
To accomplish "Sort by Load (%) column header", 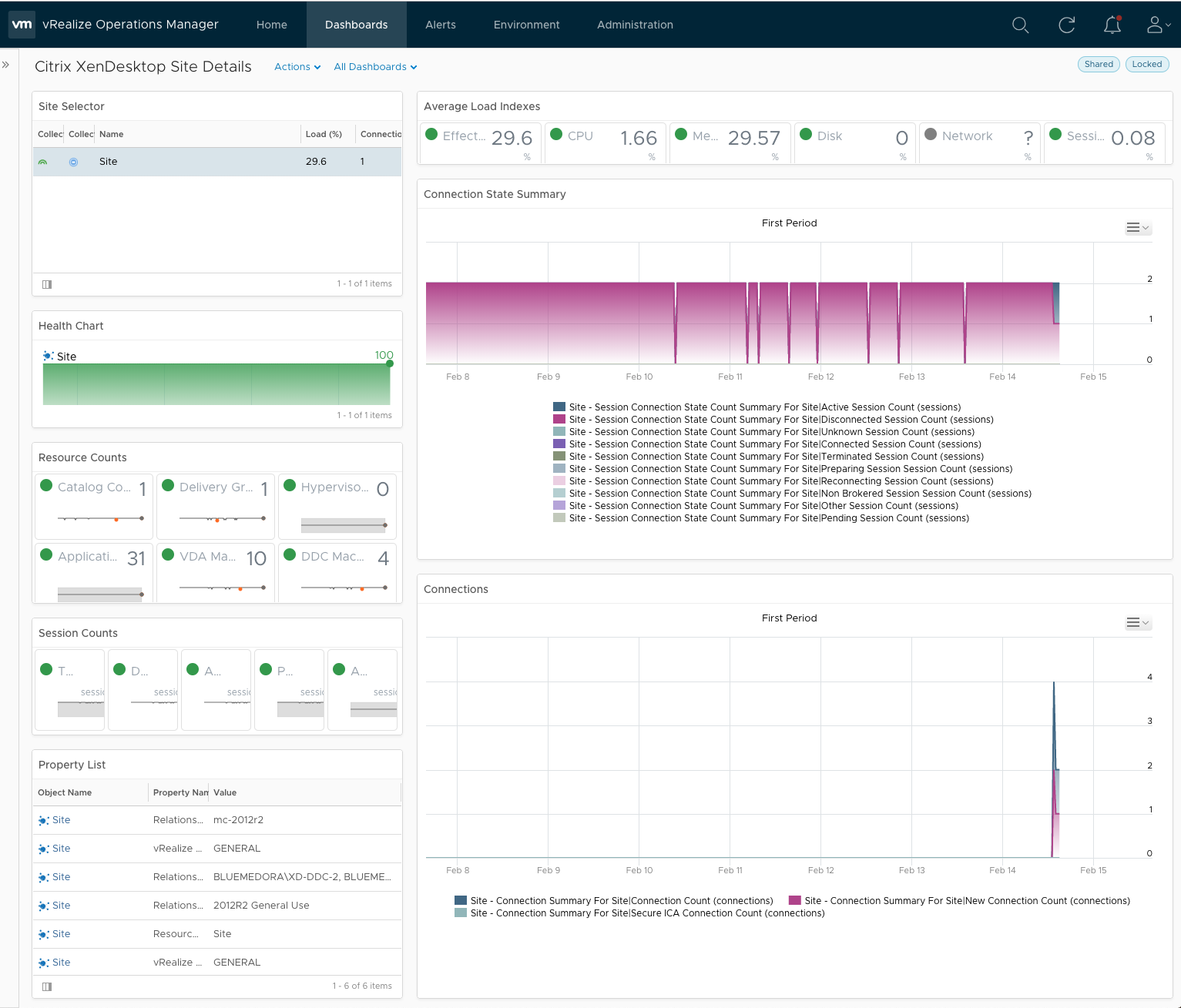I will [x=324, y=134].
